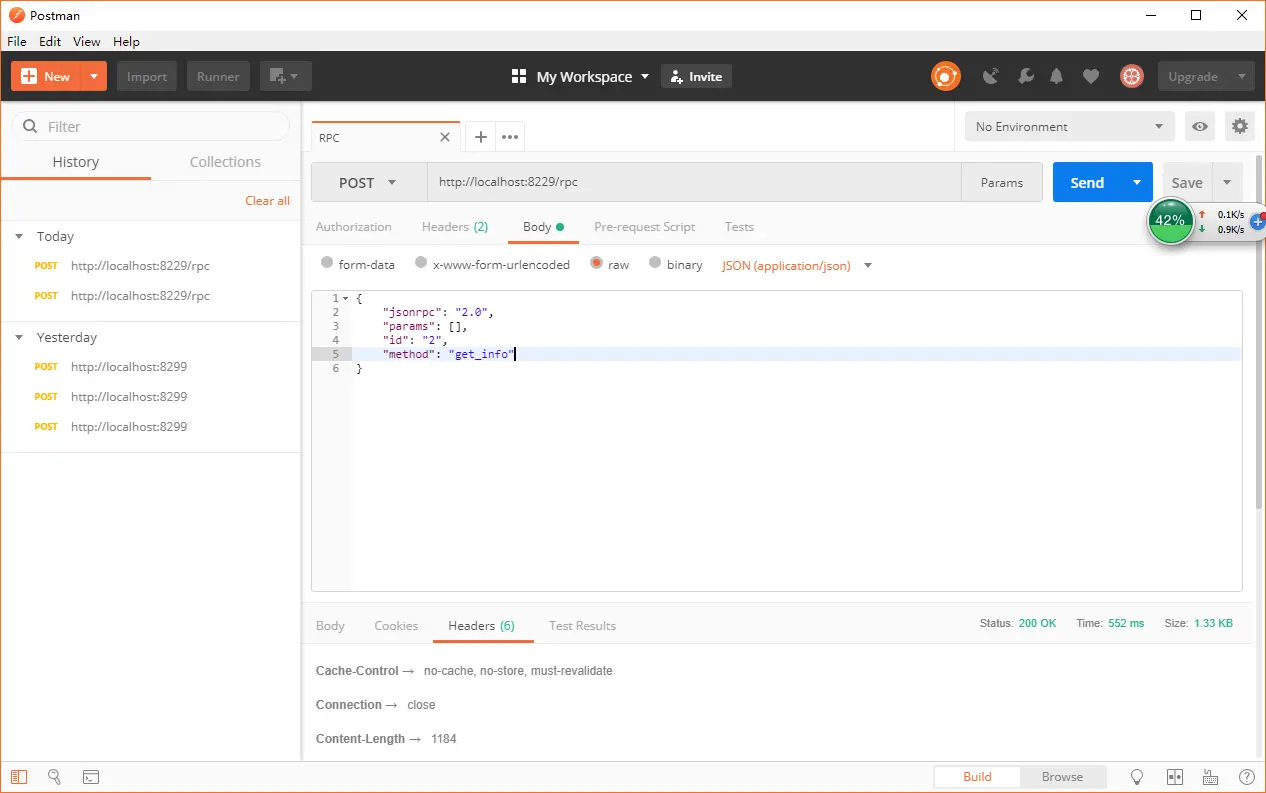
Task: Open the user avatar icon
Action: click(x=1131, y=76)
